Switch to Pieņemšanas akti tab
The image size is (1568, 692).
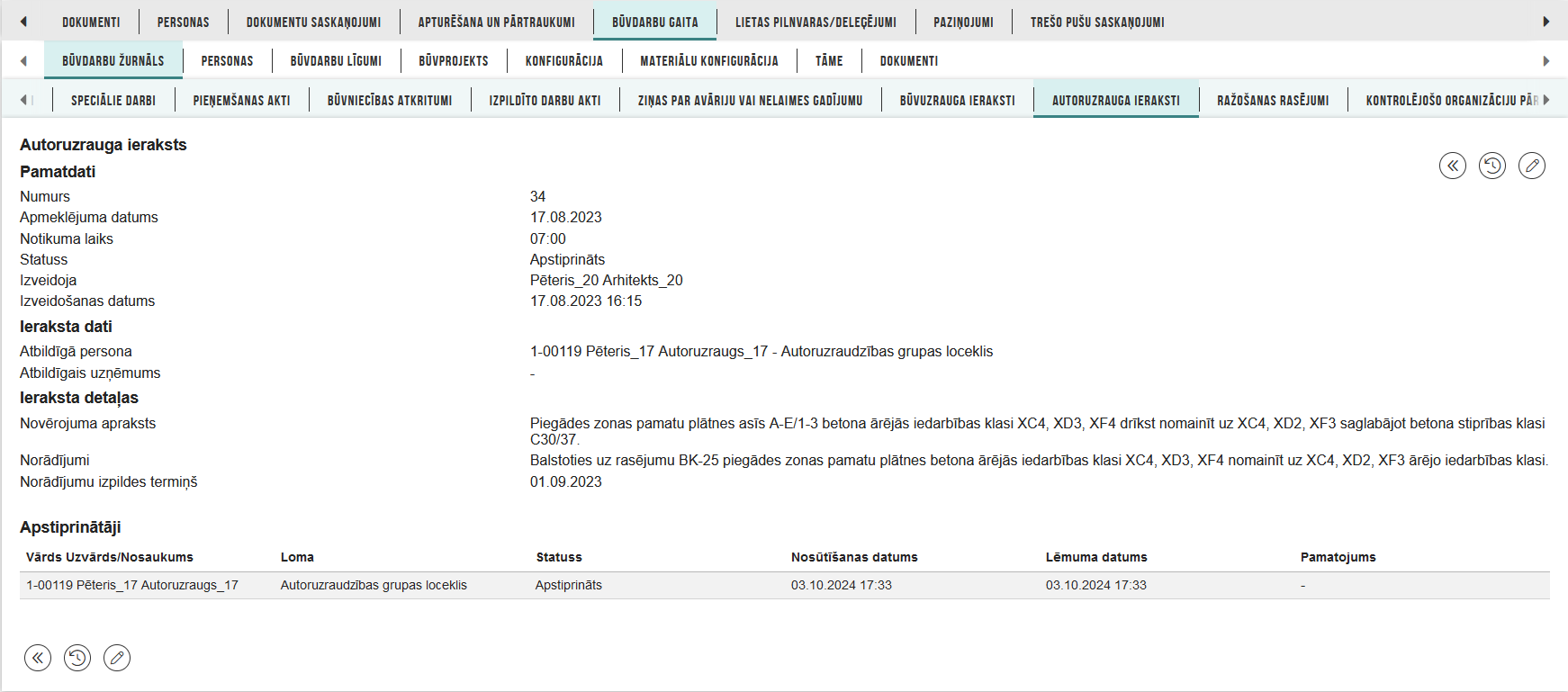(x=241, y=101)
